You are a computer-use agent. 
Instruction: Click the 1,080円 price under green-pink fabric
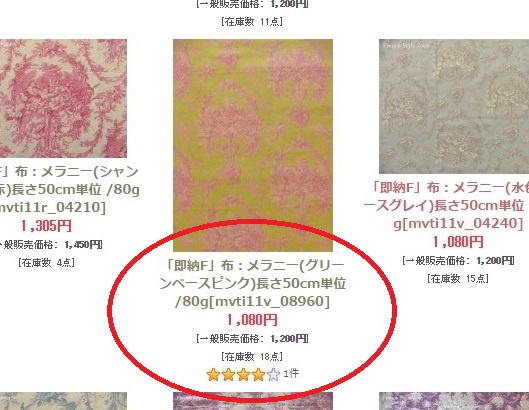[252, 320]
